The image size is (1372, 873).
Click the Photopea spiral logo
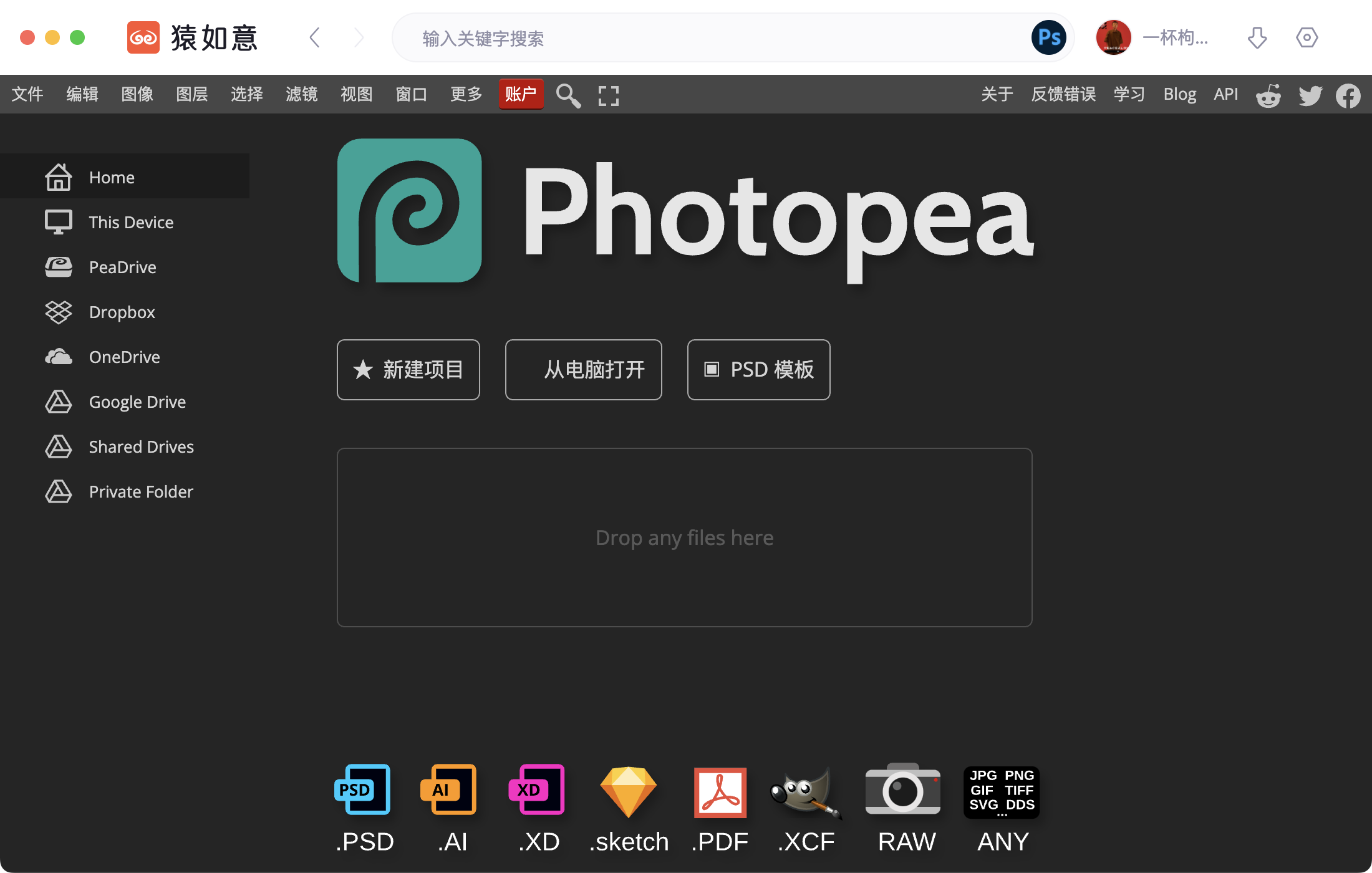tap(410, 210)
